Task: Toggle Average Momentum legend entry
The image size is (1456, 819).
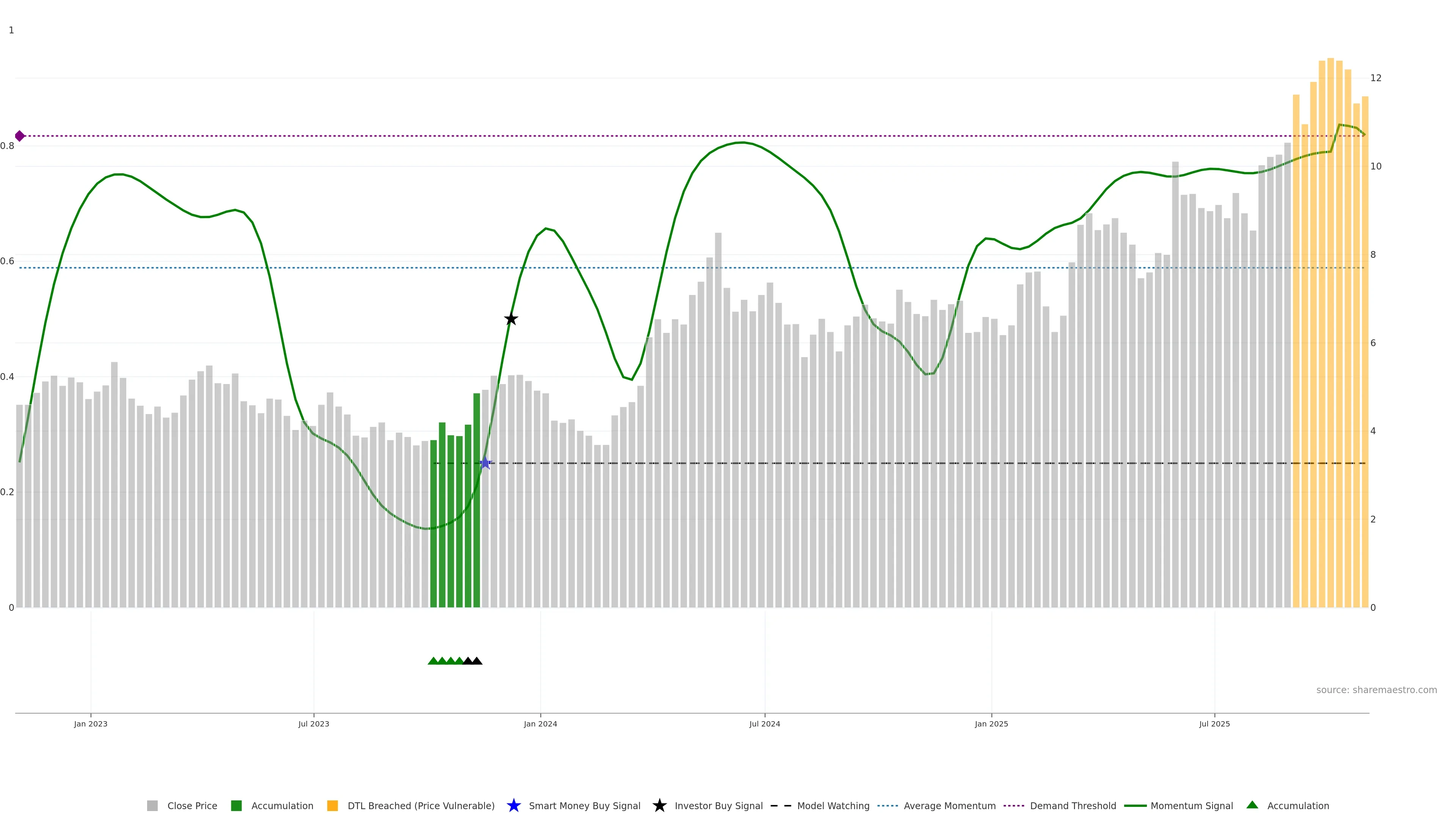Action: tap(949, 805)
